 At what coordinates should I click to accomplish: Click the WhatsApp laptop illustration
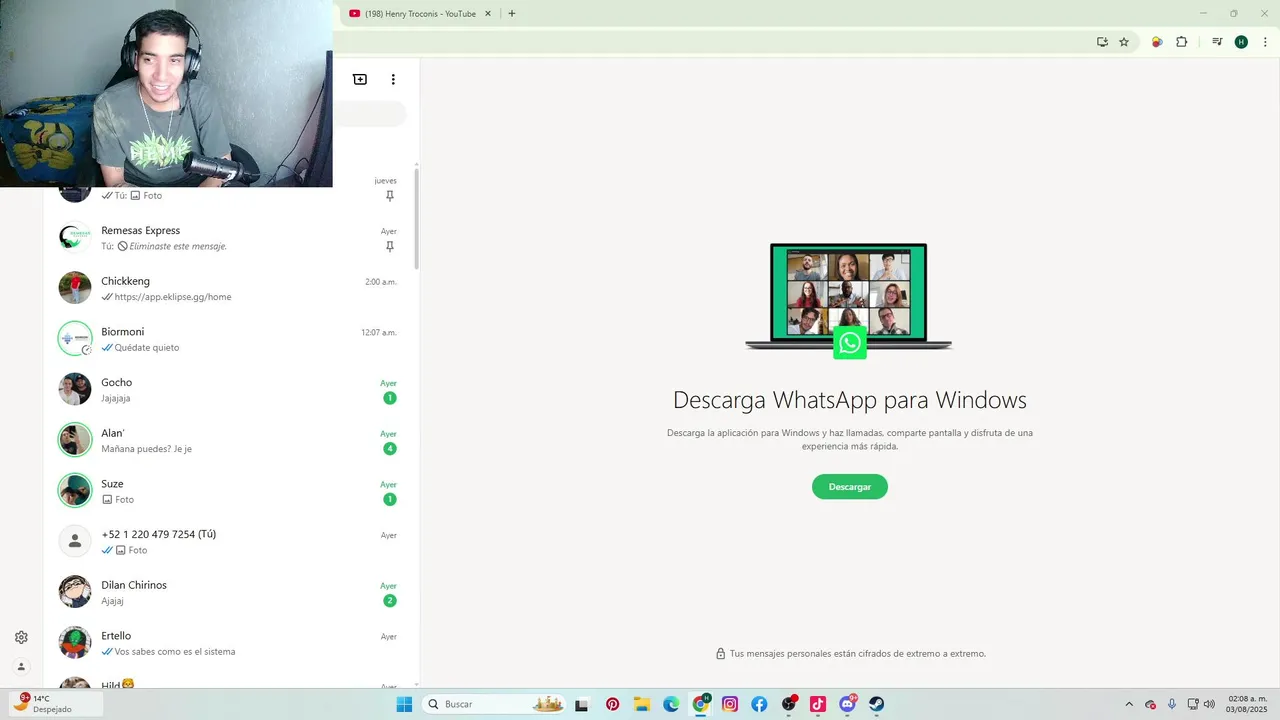click(x=849, y=300)
